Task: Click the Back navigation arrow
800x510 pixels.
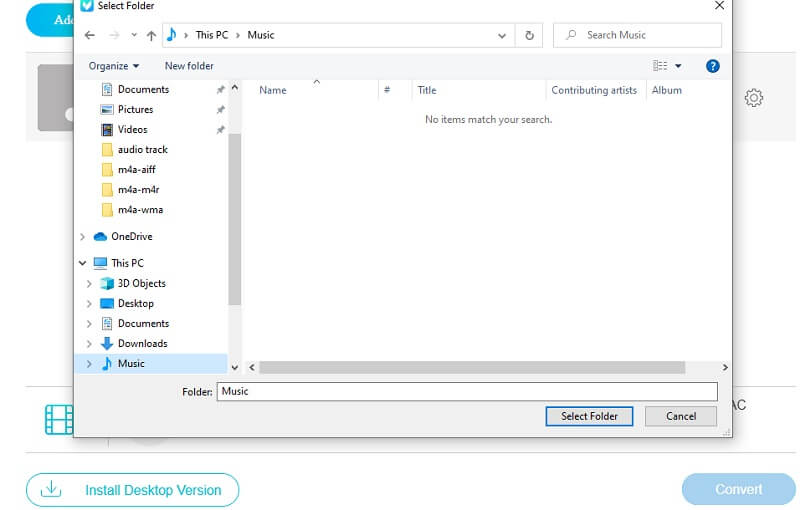Action: [90, 35]
